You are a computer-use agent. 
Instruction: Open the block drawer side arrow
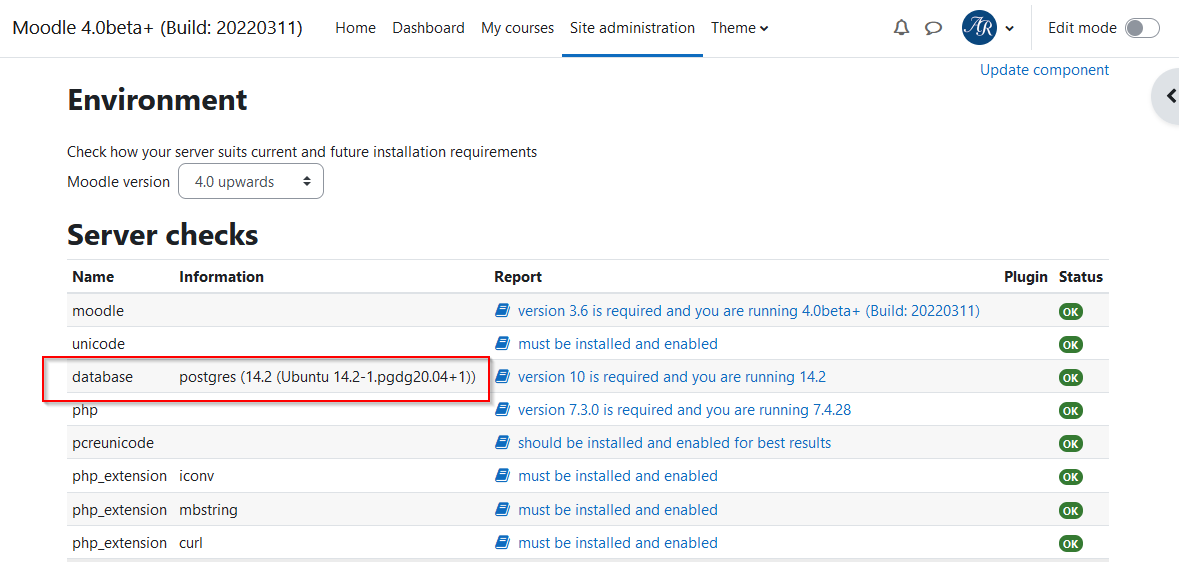coord(1168,96)
